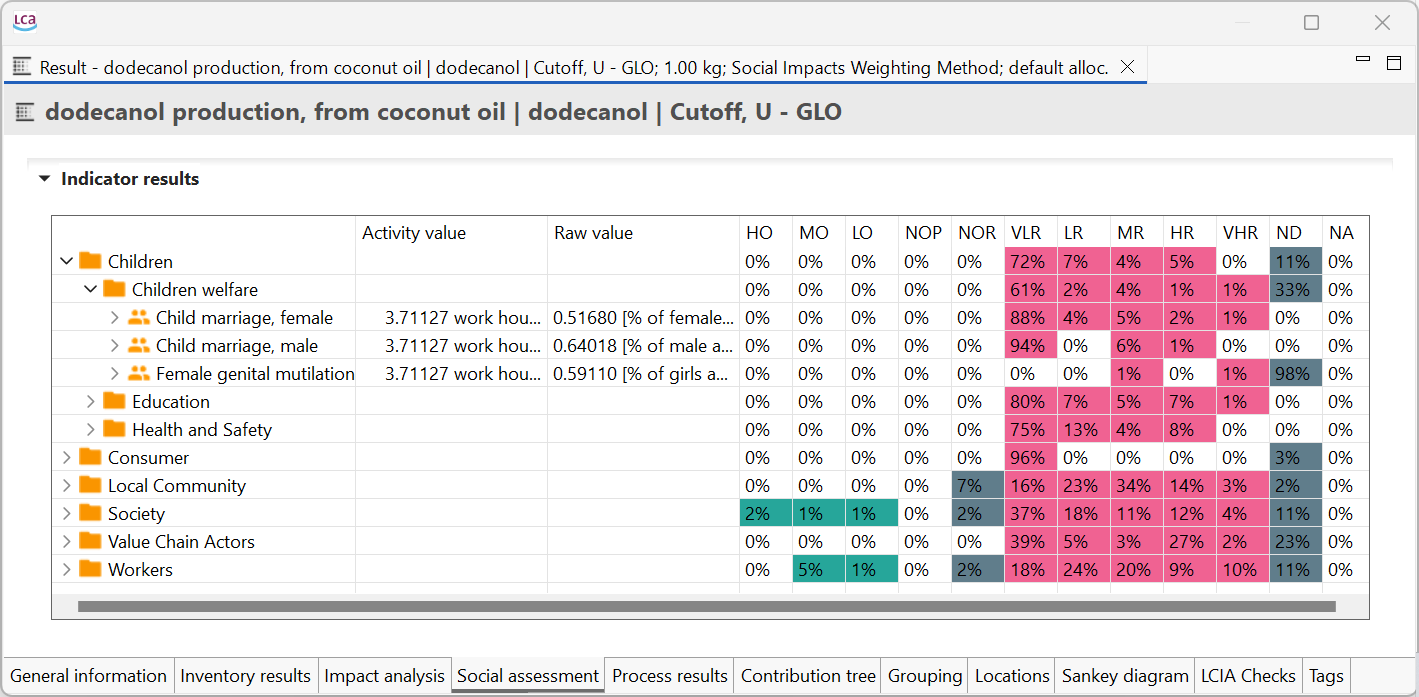Click the Local Community folder icon
1419x697 pixels.
[91, 485]
